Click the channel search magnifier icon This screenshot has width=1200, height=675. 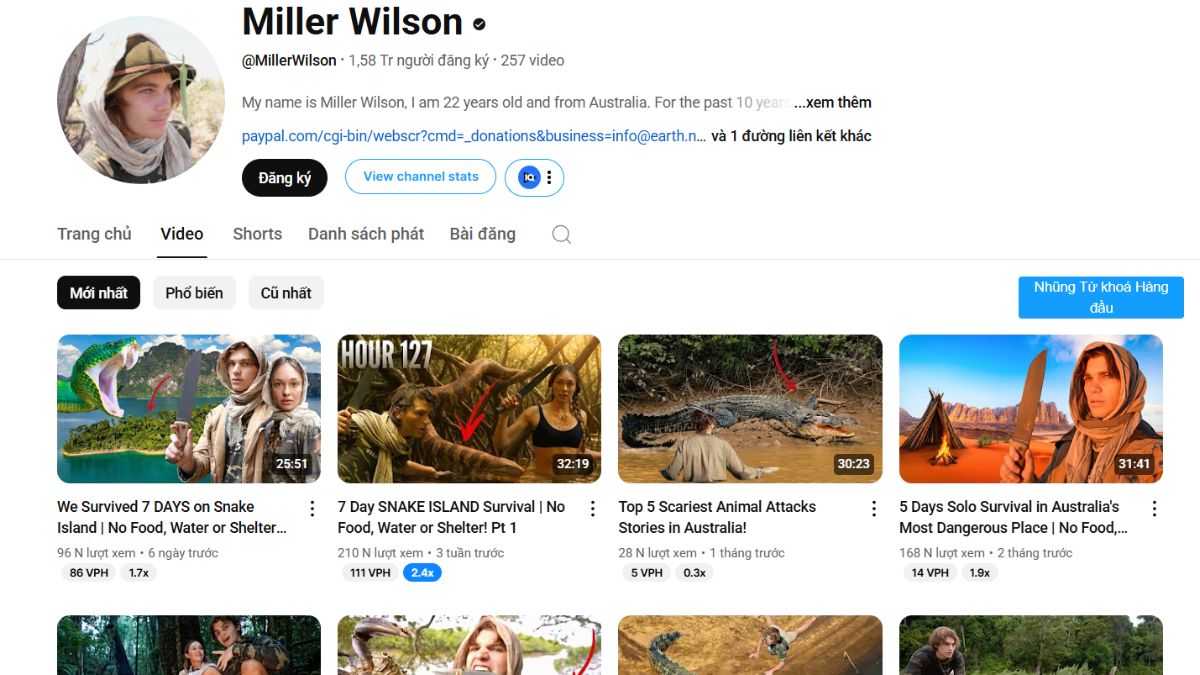coord(562,234)
